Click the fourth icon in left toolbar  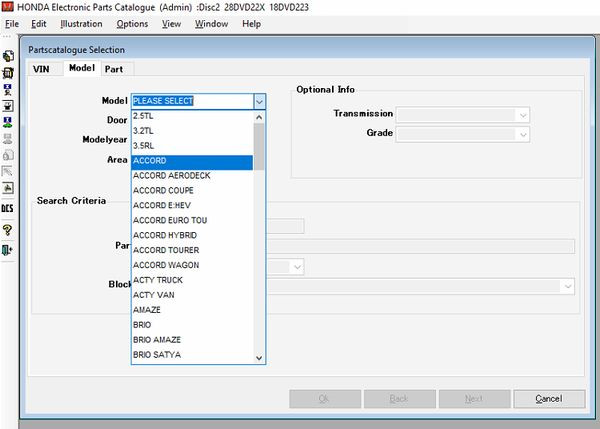tap(7, 105)
